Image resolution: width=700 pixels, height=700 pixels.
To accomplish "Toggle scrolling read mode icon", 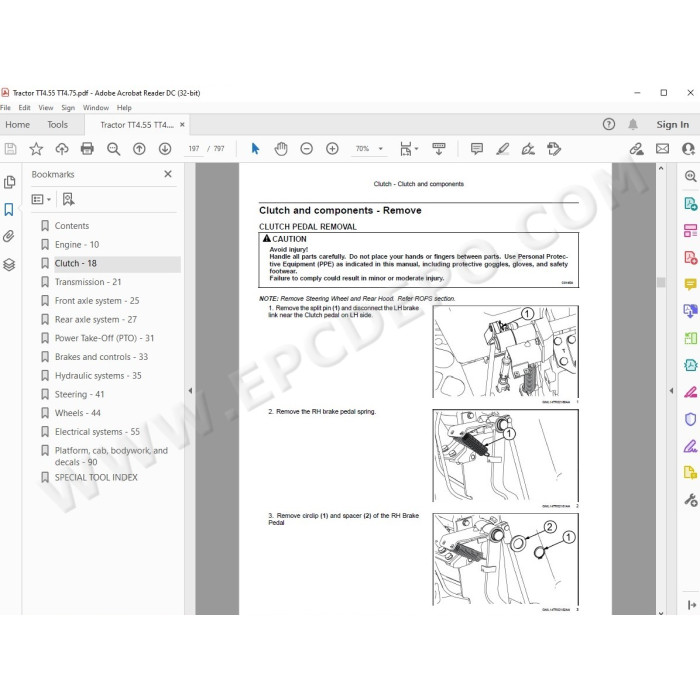I will tap(439, 149).
